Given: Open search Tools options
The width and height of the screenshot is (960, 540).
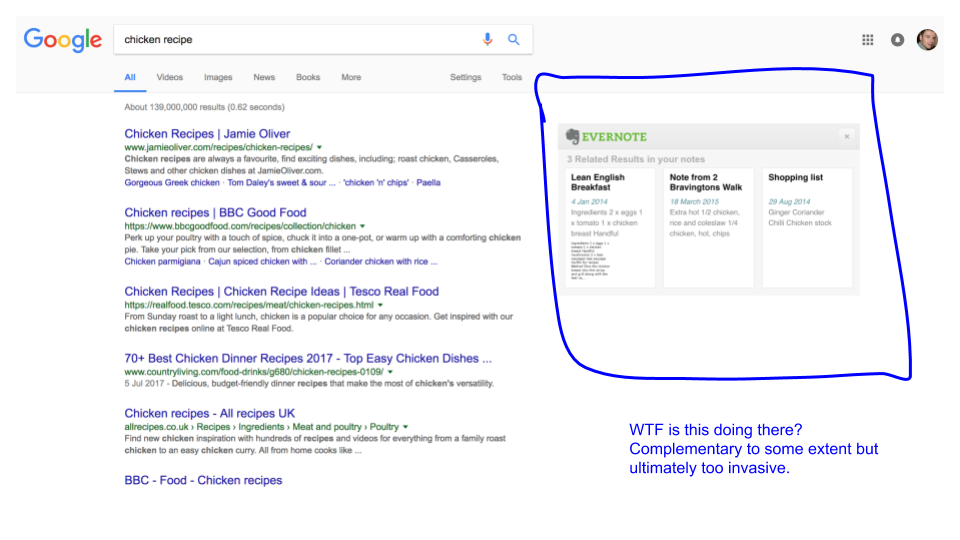Looking at the screenshot, I should point(512,77).
